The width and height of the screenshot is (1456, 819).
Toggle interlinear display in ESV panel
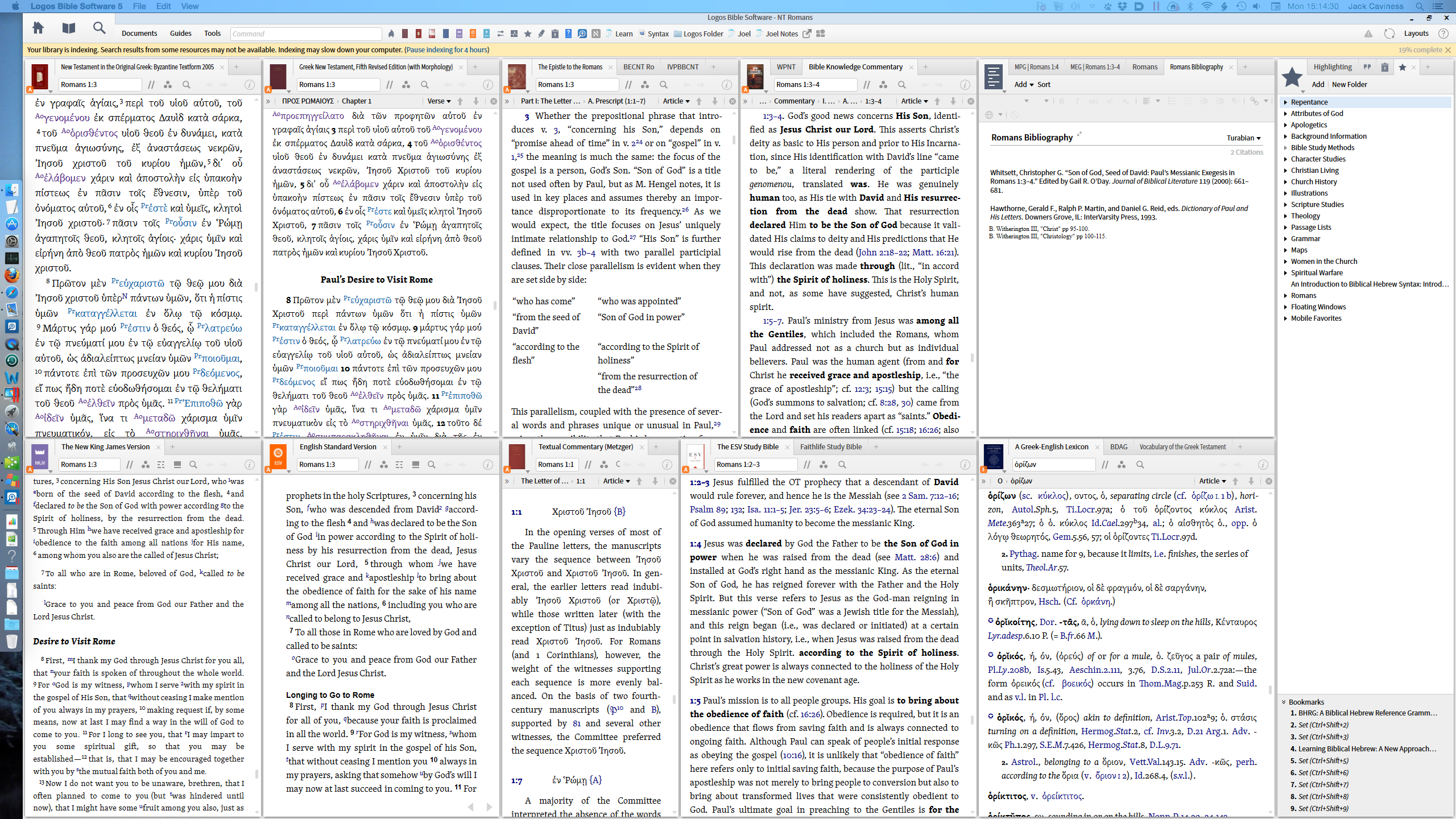pos(399,465)
